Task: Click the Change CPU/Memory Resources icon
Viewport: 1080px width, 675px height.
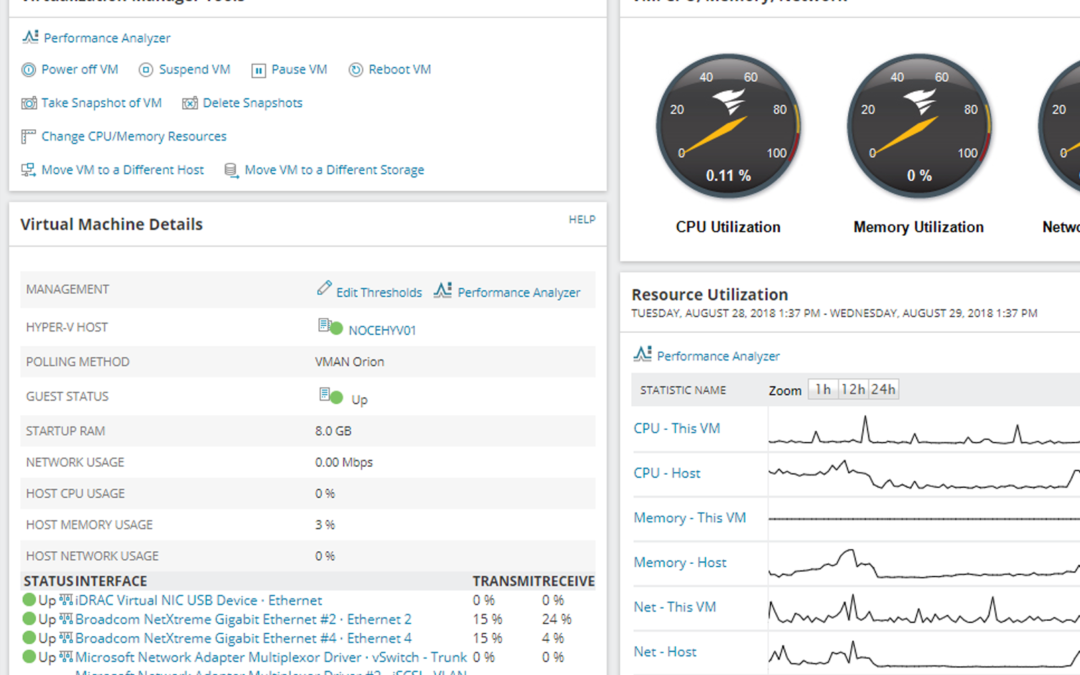Action: (28, 136)
